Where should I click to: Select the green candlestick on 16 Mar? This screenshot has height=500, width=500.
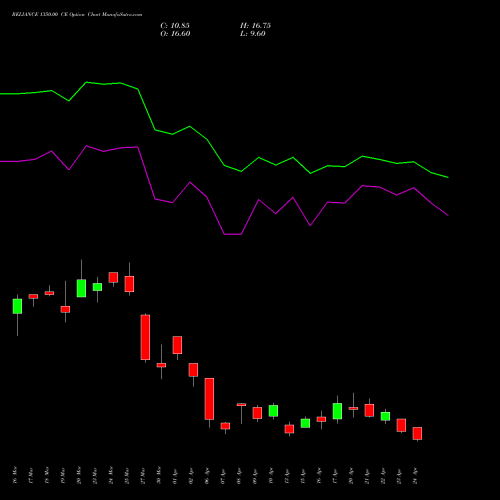(x=17, y=306)
